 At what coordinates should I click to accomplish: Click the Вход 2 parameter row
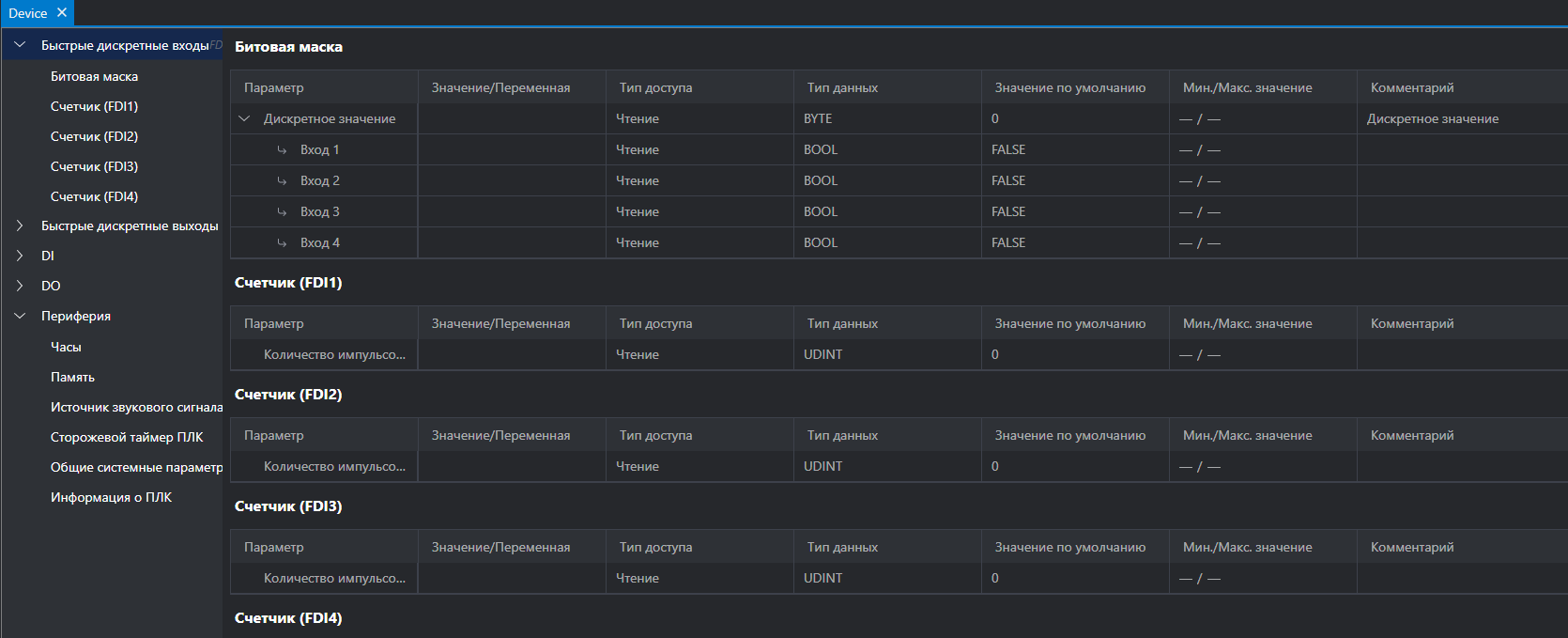tap(899, 180)
